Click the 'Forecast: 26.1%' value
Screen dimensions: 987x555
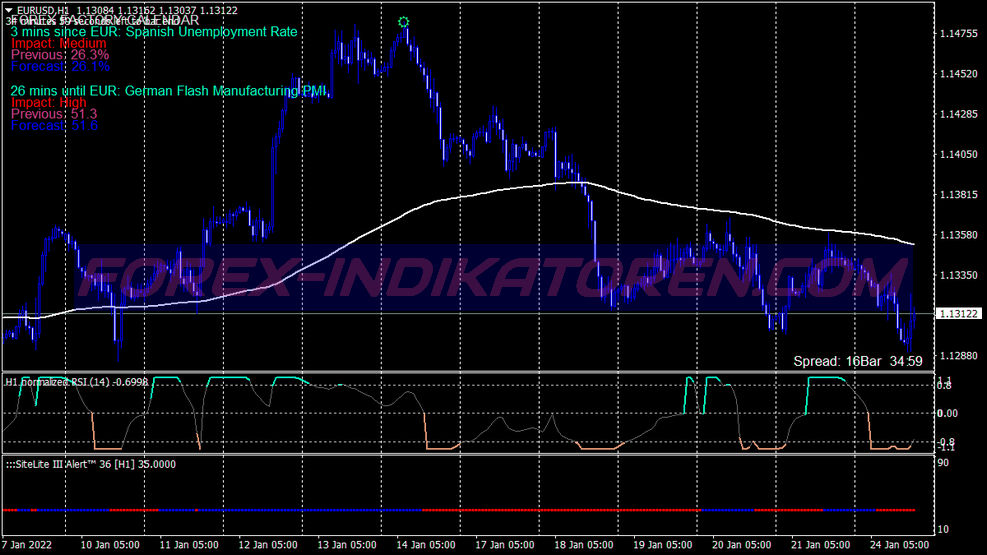point(60,66)
